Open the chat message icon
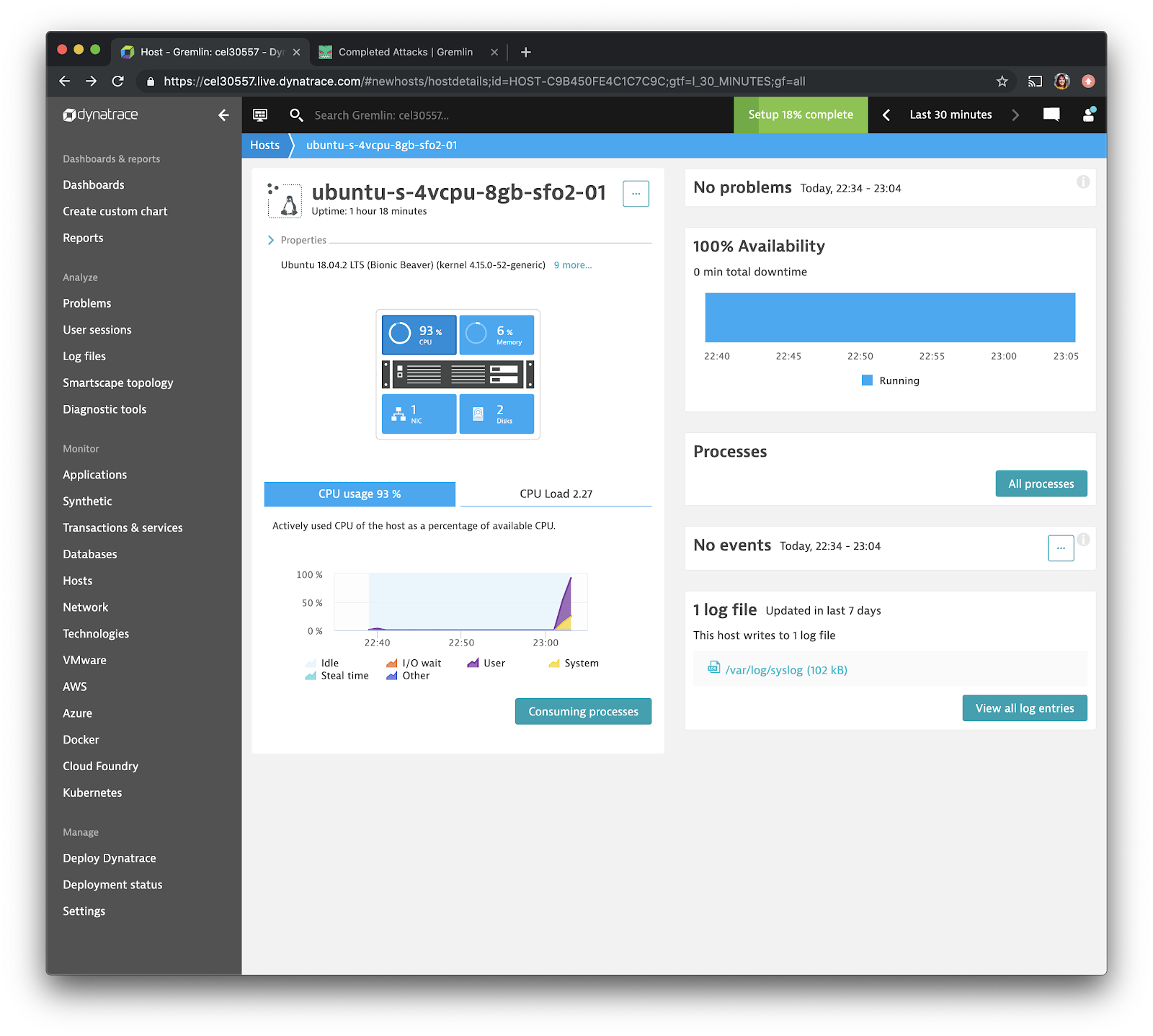 [x=1051, y=115]
